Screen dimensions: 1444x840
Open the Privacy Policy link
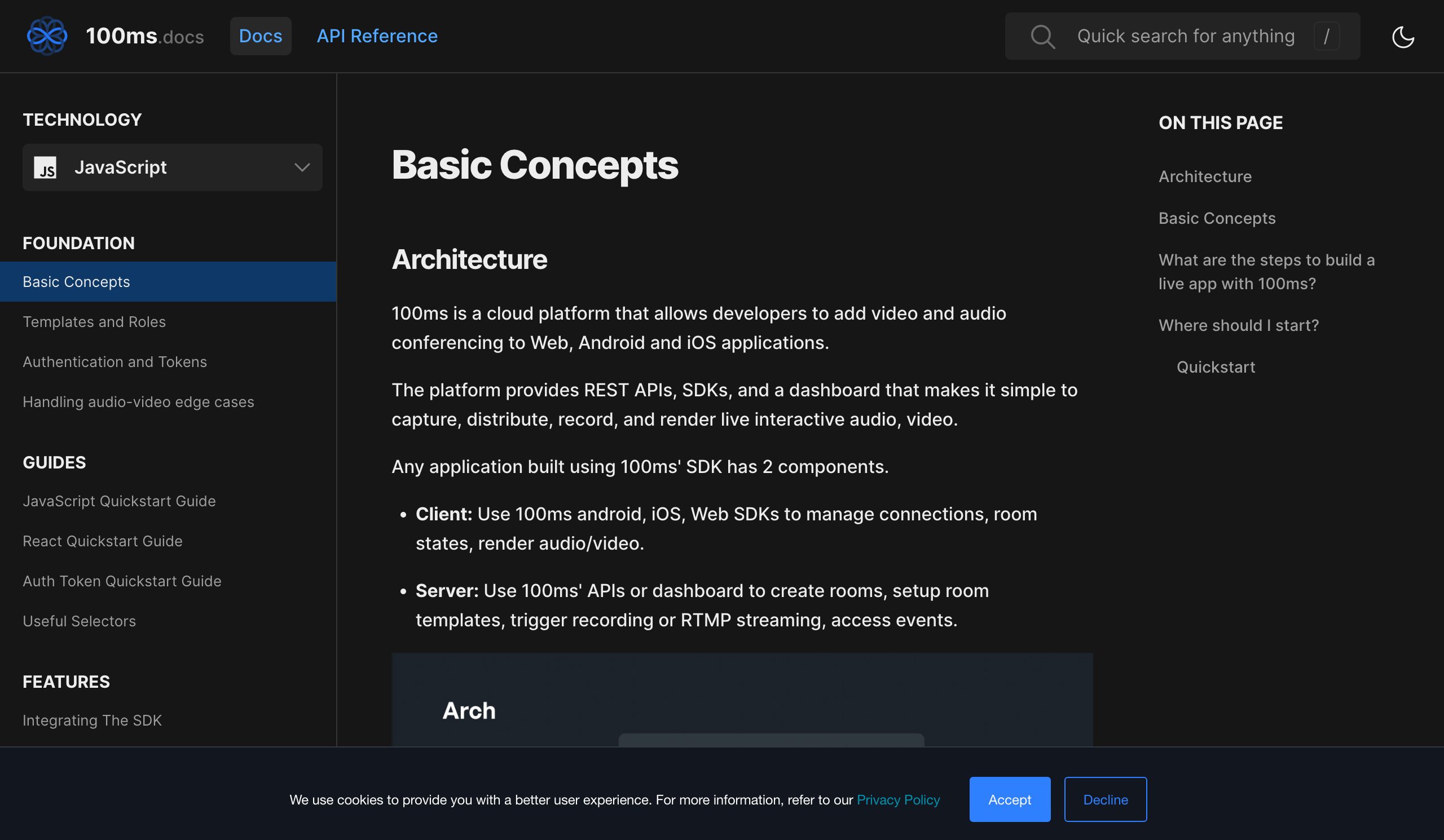(x=898, y=799)
